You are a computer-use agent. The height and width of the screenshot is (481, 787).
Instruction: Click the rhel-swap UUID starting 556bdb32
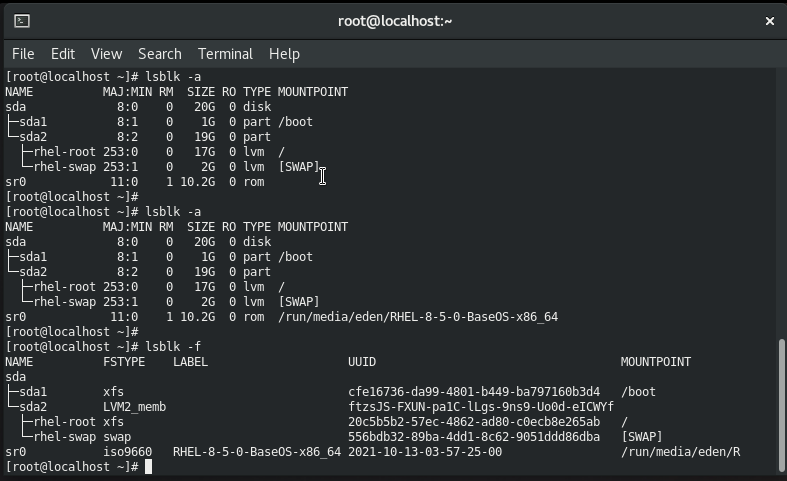474,437
